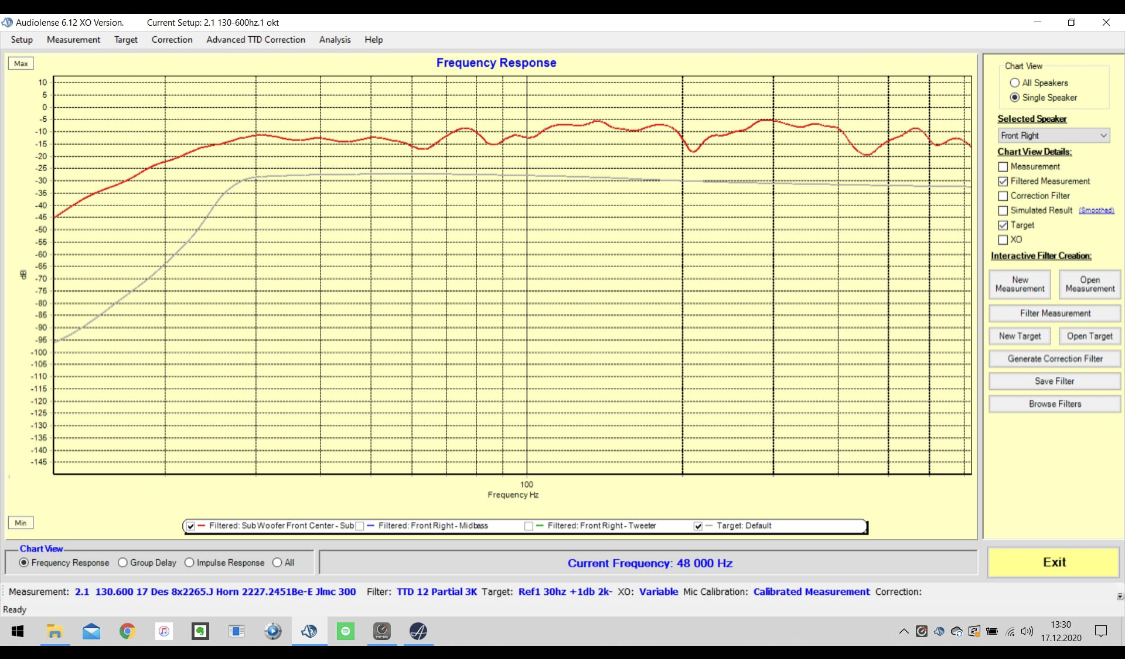Screen dimensions: 1125x659
Task: Click the New Measurement button
Action: [1020, 284]
